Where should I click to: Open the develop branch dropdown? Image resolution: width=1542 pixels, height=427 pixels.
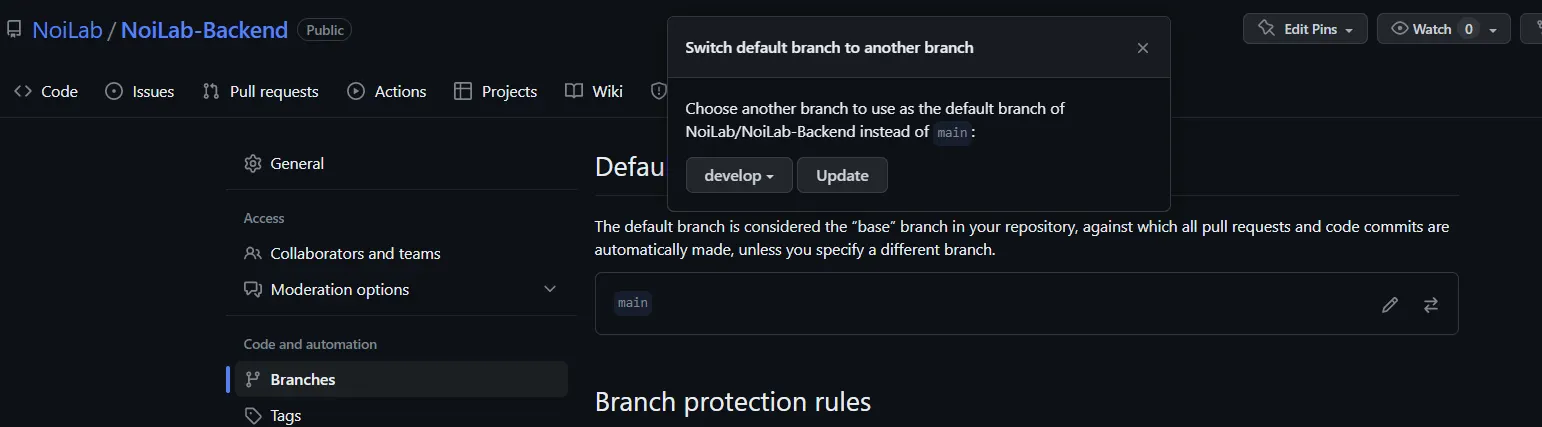pos(739,175)
